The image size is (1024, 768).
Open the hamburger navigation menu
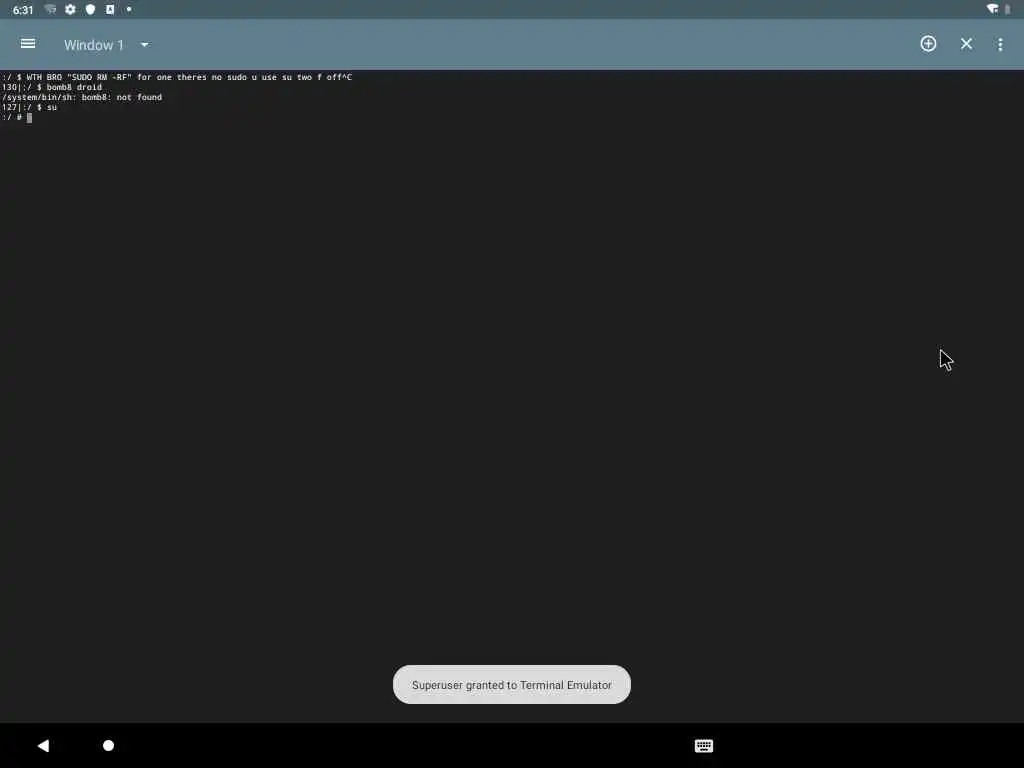(x=27, y=44)
